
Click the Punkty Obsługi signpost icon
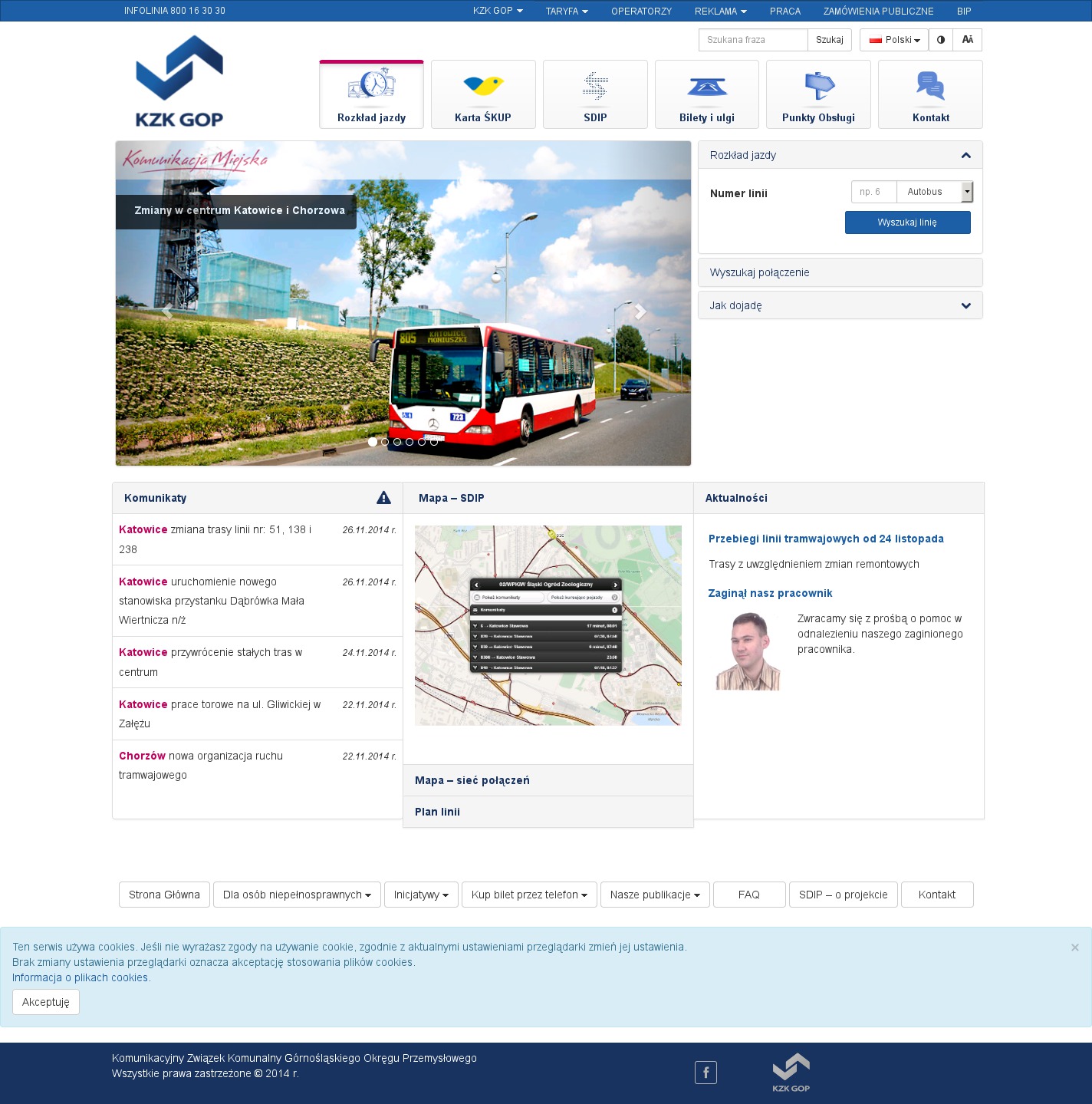pyautogui.click(x=818, y=86)
